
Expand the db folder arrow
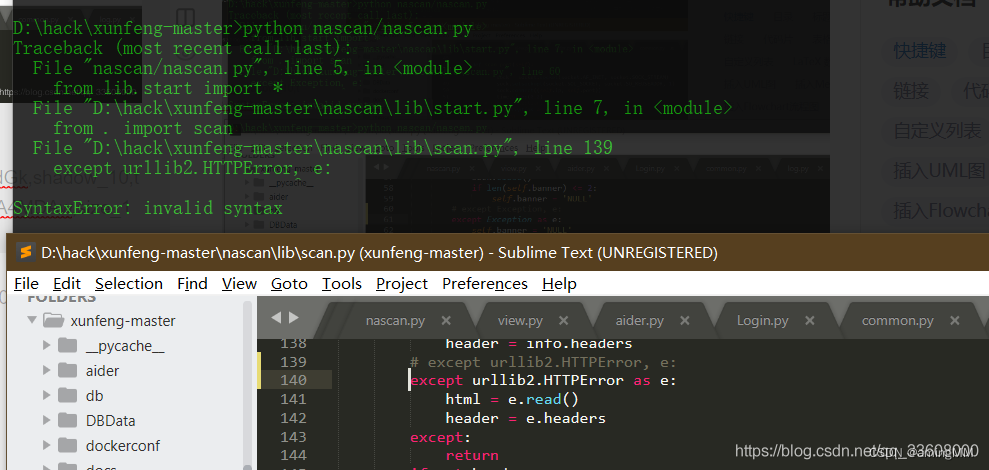pyautogui.click(x=47, y=396)
